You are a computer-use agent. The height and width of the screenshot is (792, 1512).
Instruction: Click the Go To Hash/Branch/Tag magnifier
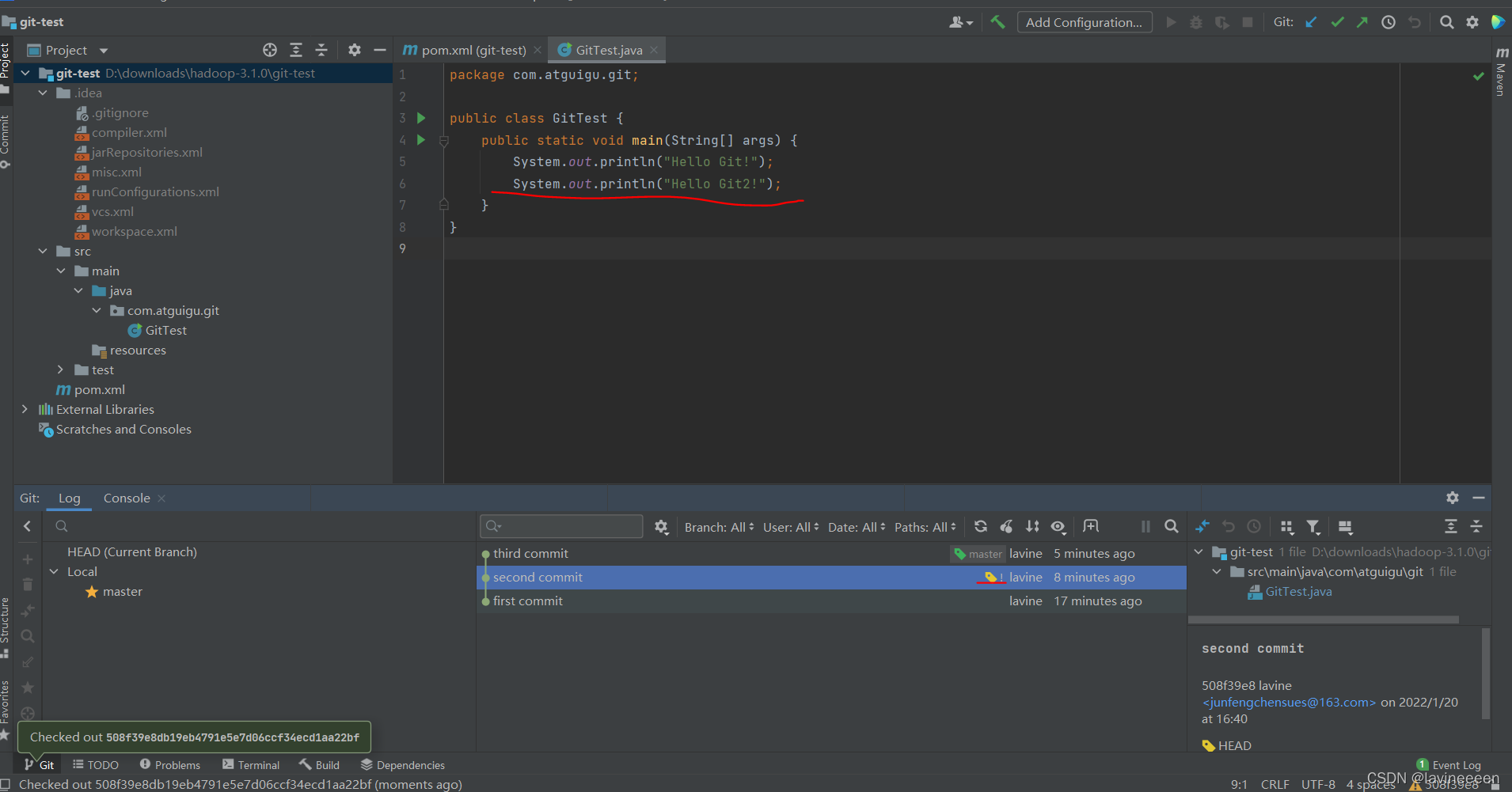click(x=1172, y=527)
